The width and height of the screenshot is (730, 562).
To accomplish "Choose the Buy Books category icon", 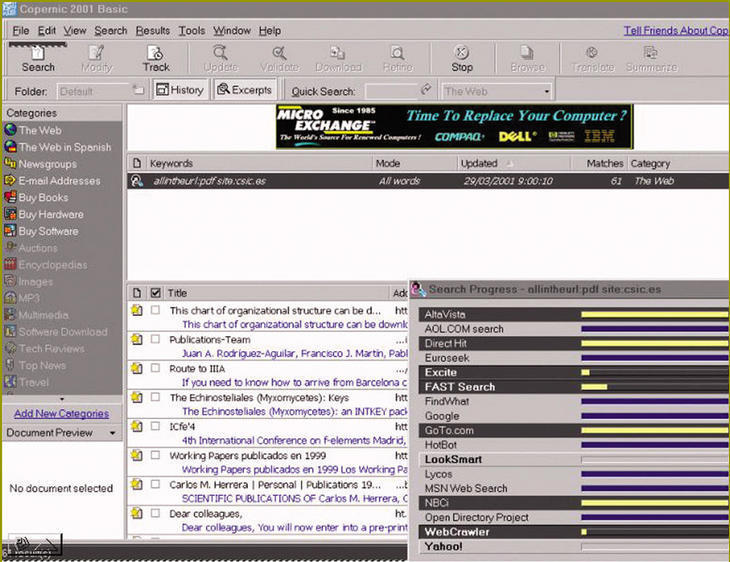I will (11, 198).
